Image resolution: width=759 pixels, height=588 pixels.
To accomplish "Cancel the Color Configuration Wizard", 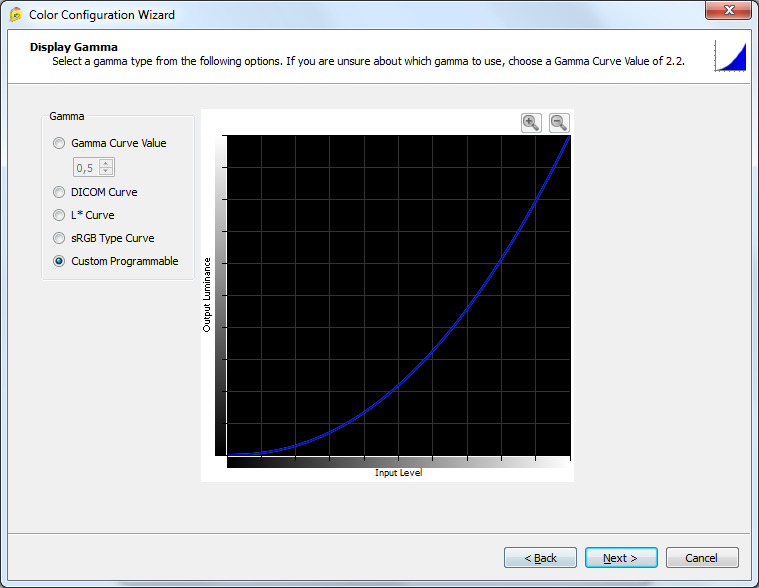I will [x=702, y=558].
